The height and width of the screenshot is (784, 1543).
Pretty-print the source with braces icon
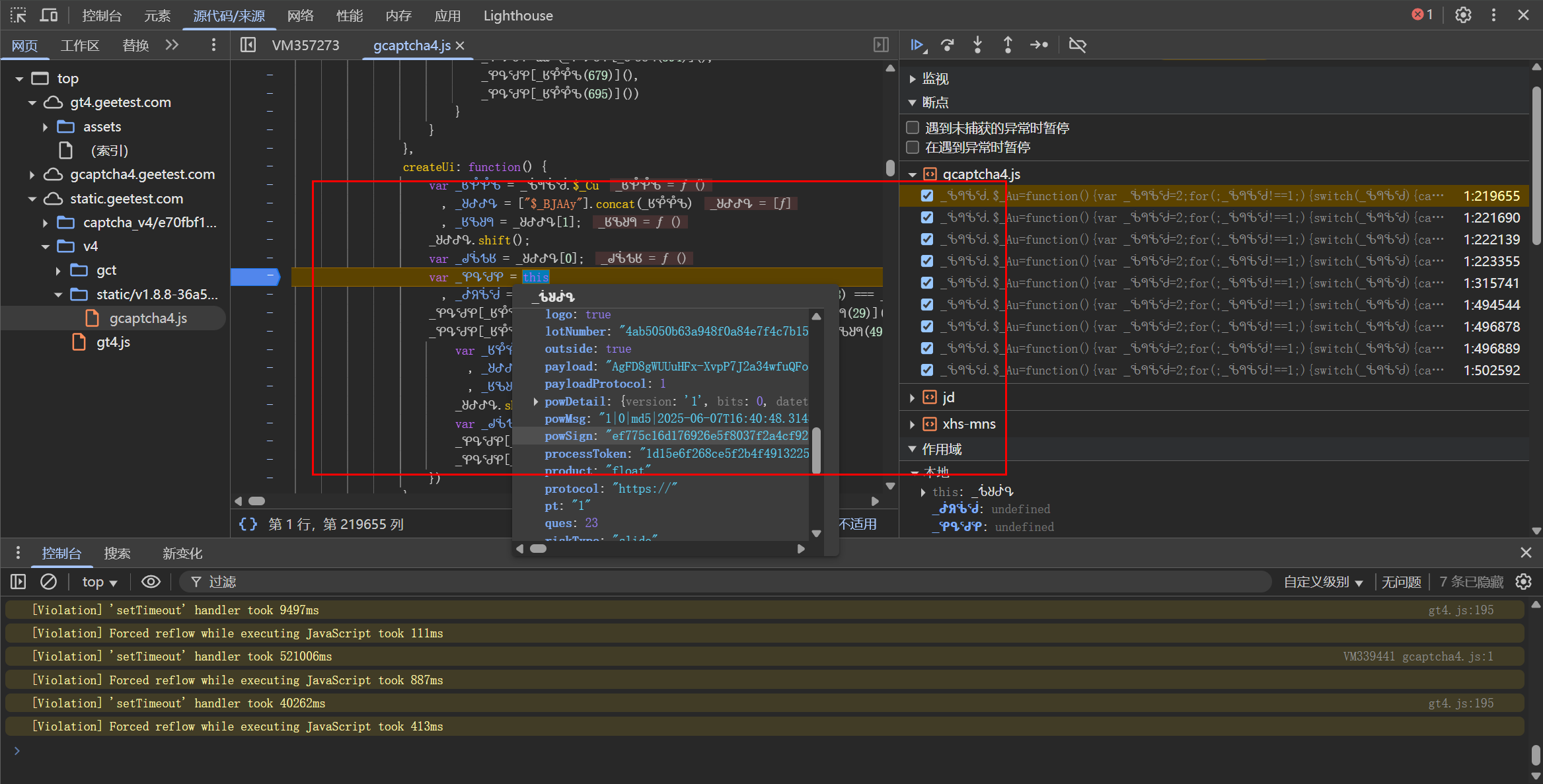(248, 524)
